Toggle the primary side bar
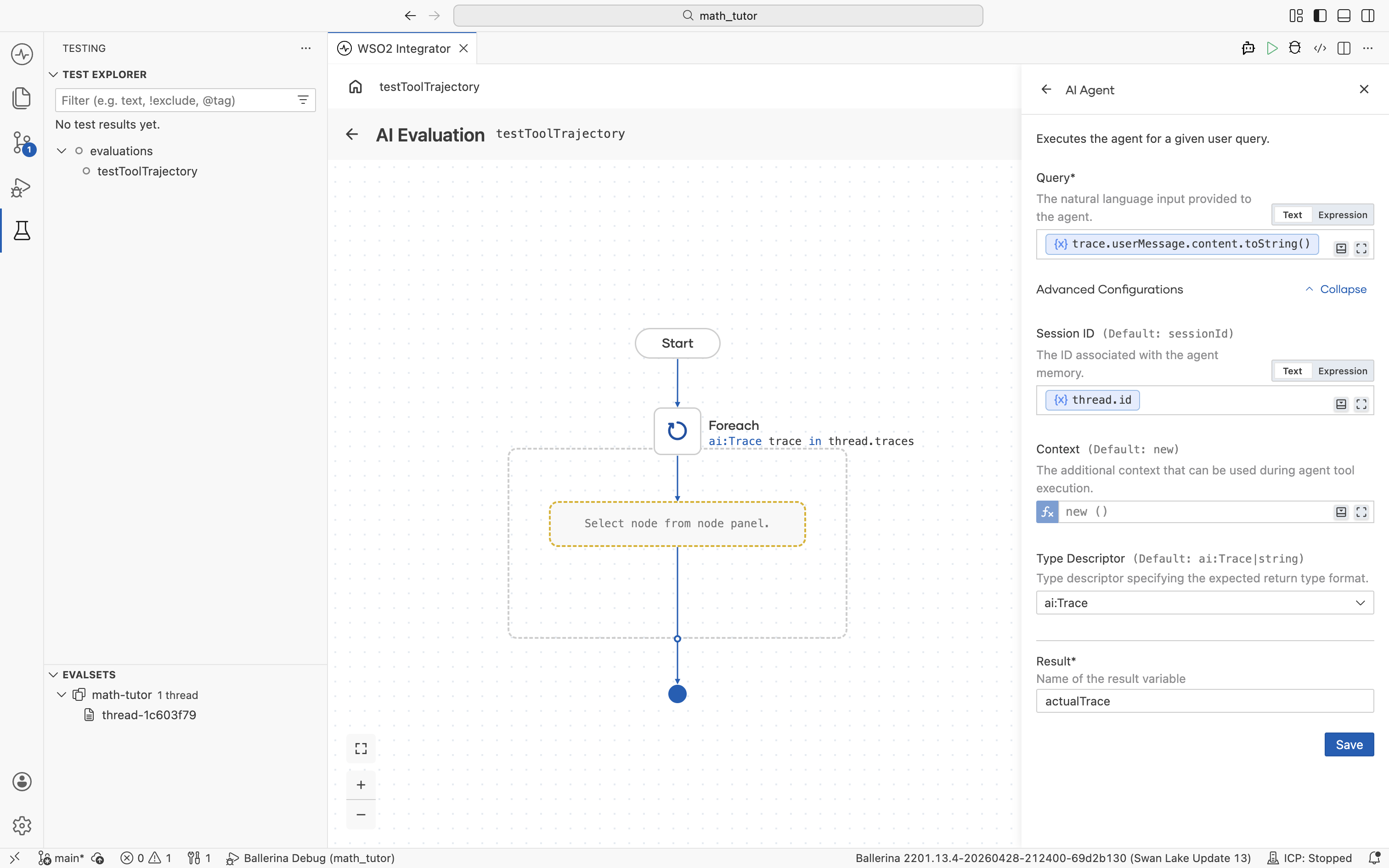 1320,16
